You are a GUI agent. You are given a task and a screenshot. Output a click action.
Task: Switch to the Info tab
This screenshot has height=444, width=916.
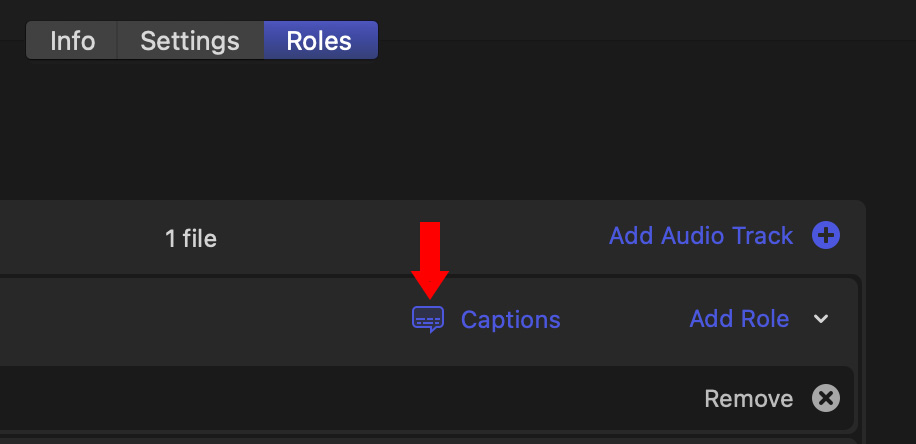(72, 41)
